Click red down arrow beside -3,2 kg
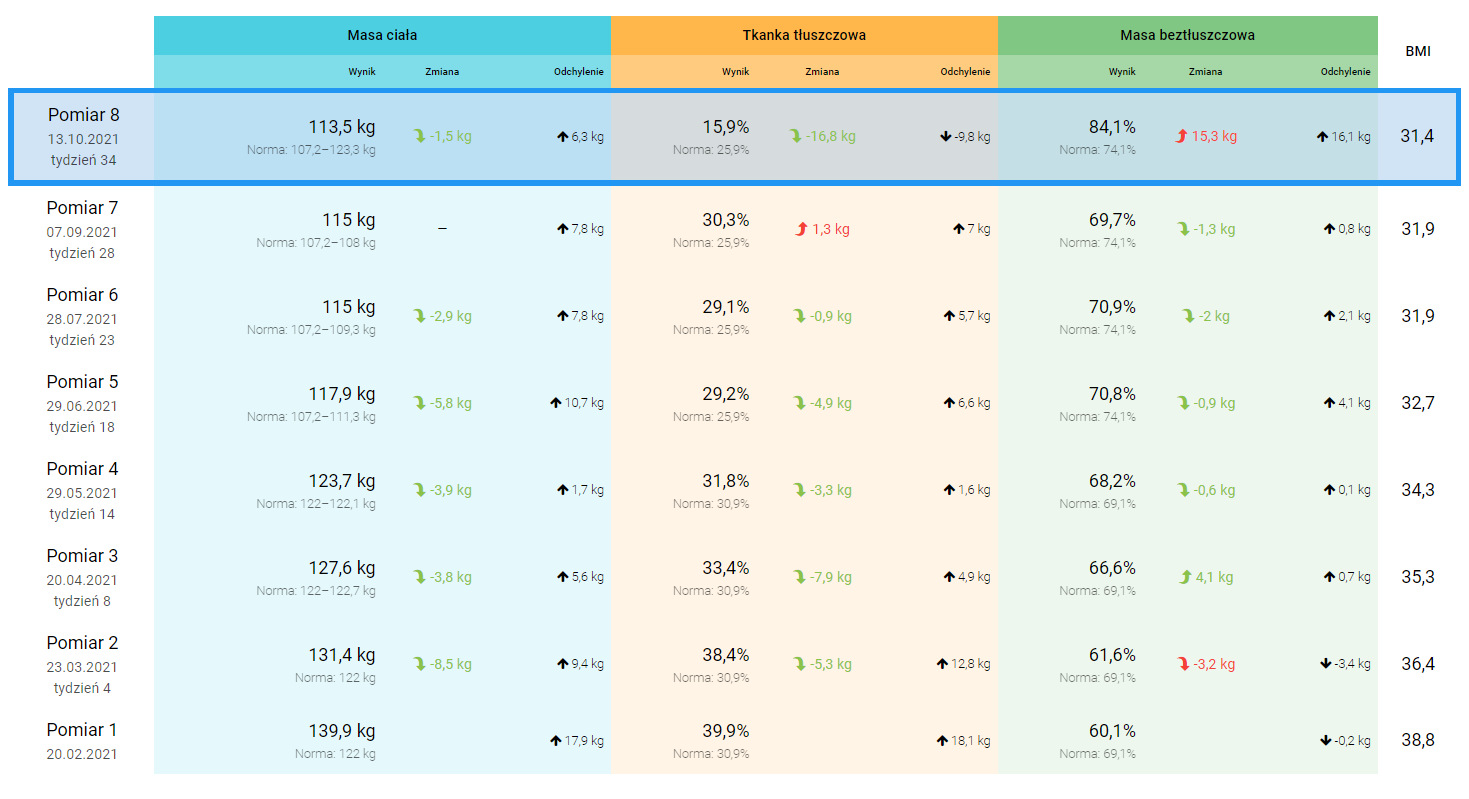The image size is (1469, 799). [1184, 664]
